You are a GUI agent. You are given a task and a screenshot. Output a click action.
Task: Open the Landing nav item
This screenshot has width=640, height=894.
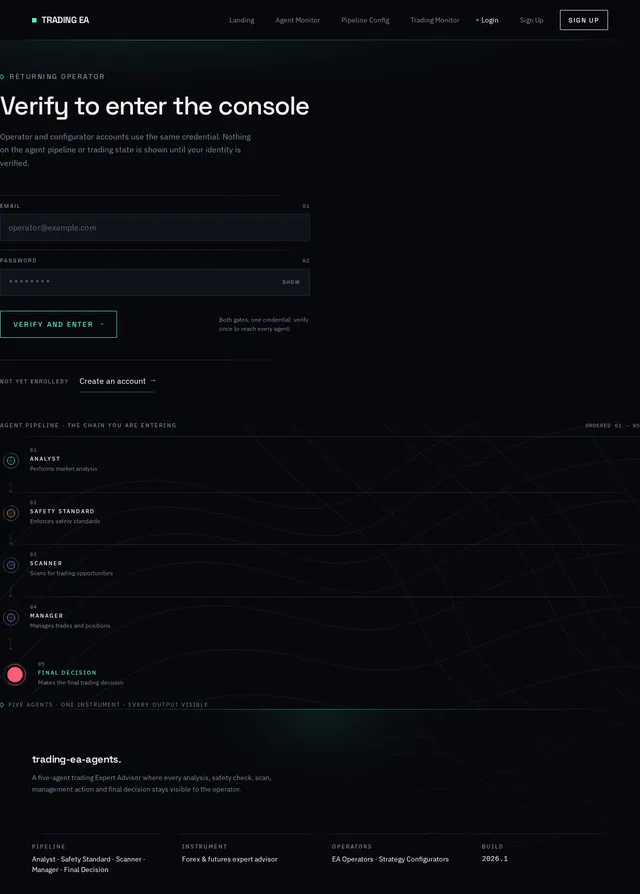(x=242, y=20)
